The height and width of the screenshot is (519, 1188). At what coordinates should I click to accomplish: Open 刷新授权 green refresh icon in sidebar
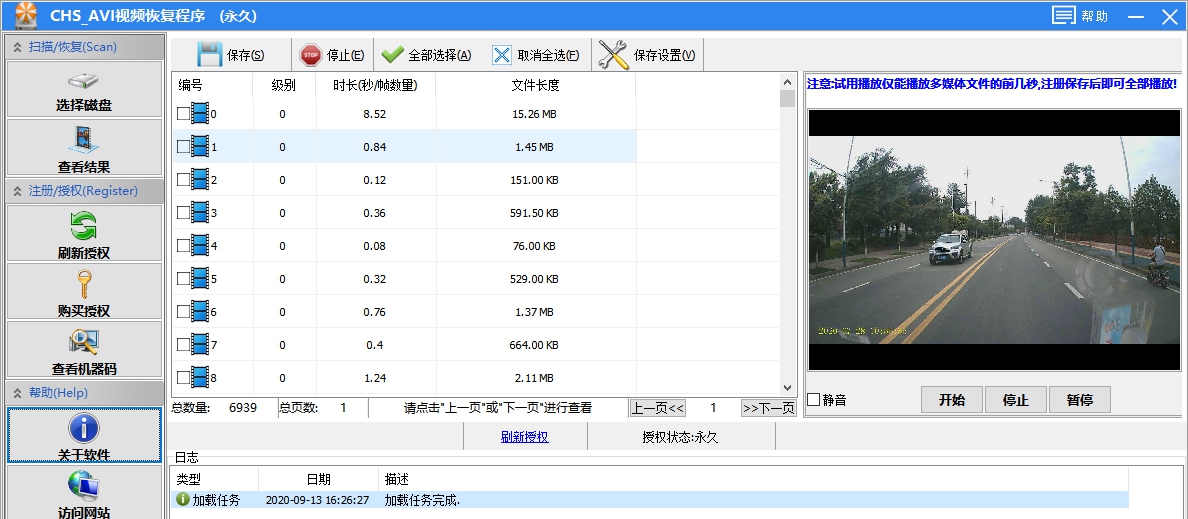[x=84, y=226]
